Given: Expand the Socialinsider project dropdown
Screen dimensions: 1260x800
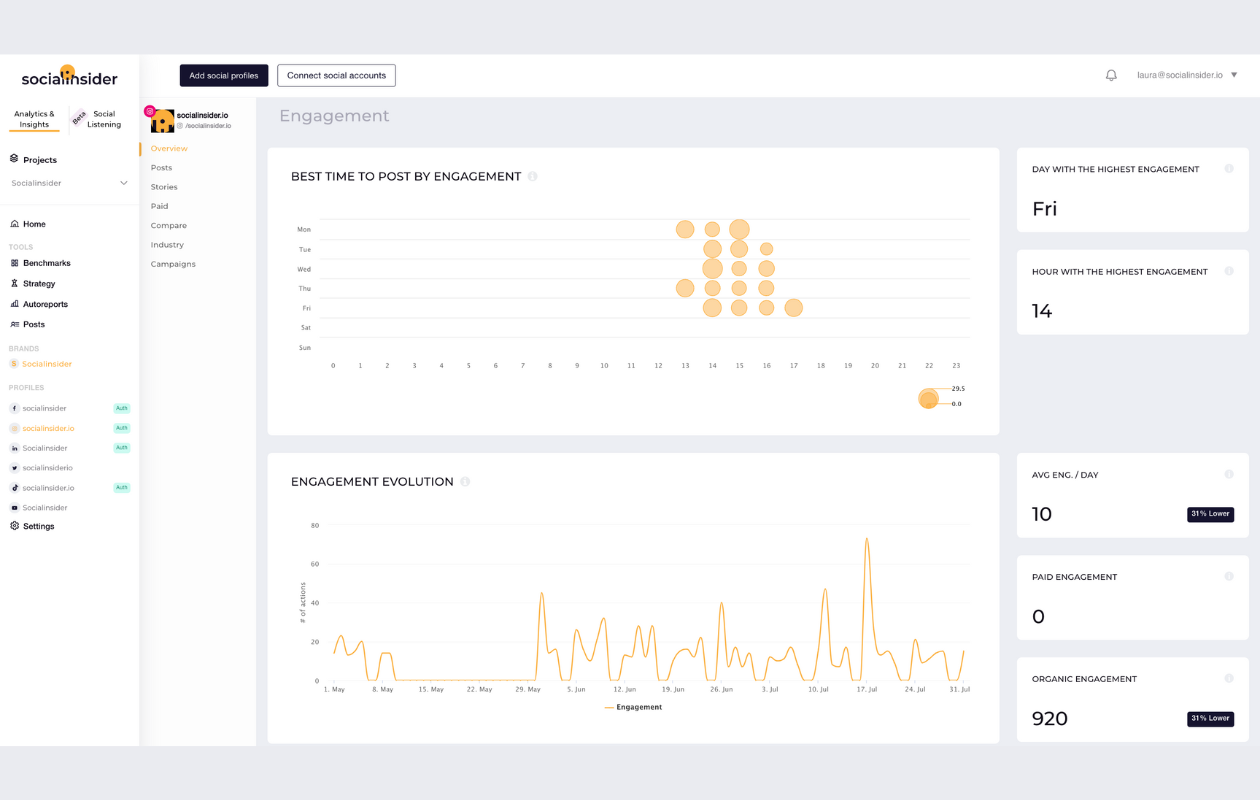Looking at the screenshot, I should click(69, 183).
